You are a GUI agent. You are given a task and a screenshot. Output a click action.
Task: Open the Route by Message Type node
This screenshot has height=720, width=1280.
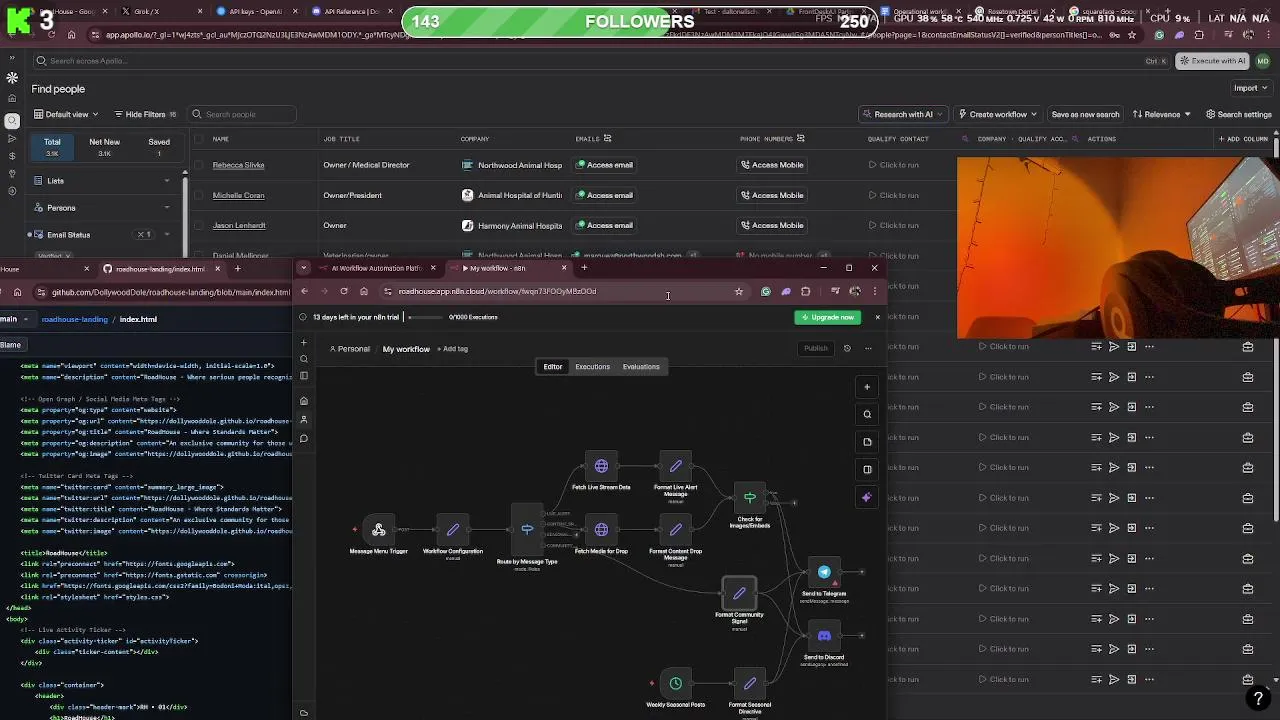pyautogui.click(x=527, y=530)
